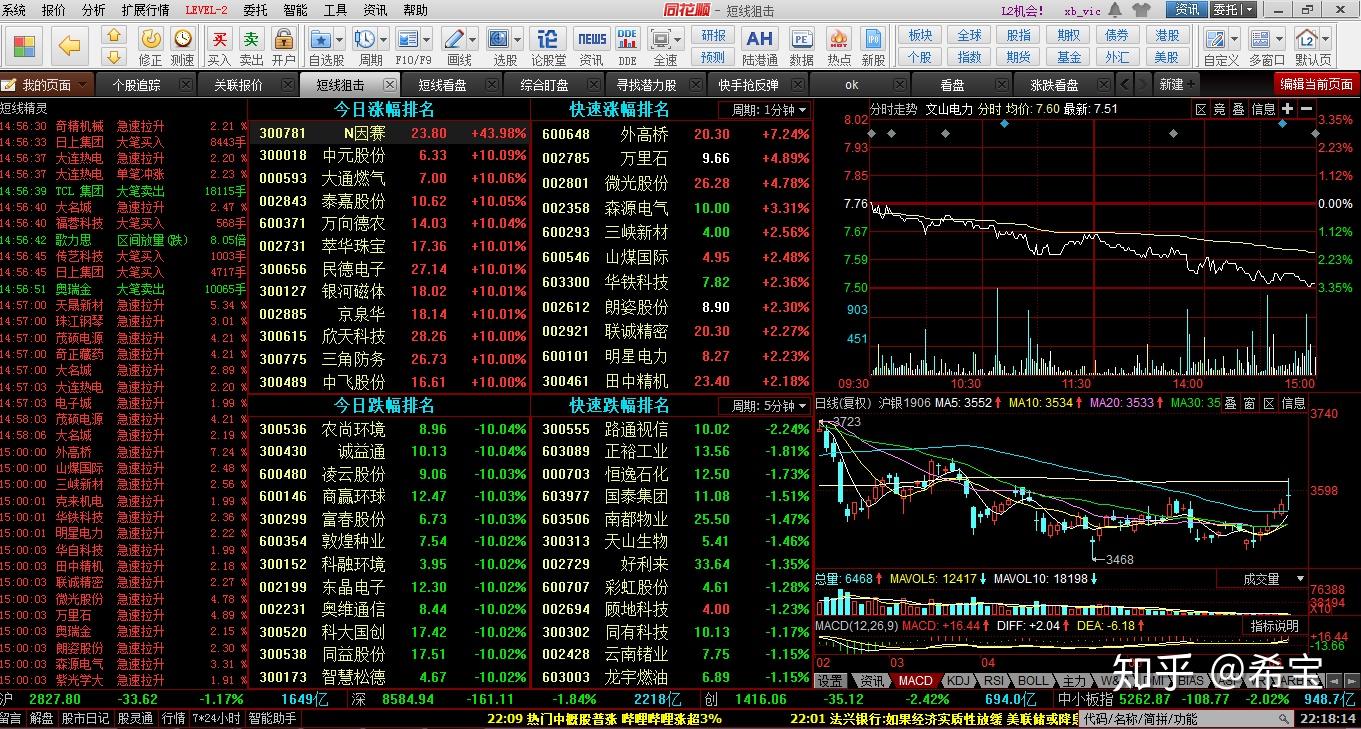
Task: Select the 卖出 (Sell) toolbar icon
Action: click(251, 42)
